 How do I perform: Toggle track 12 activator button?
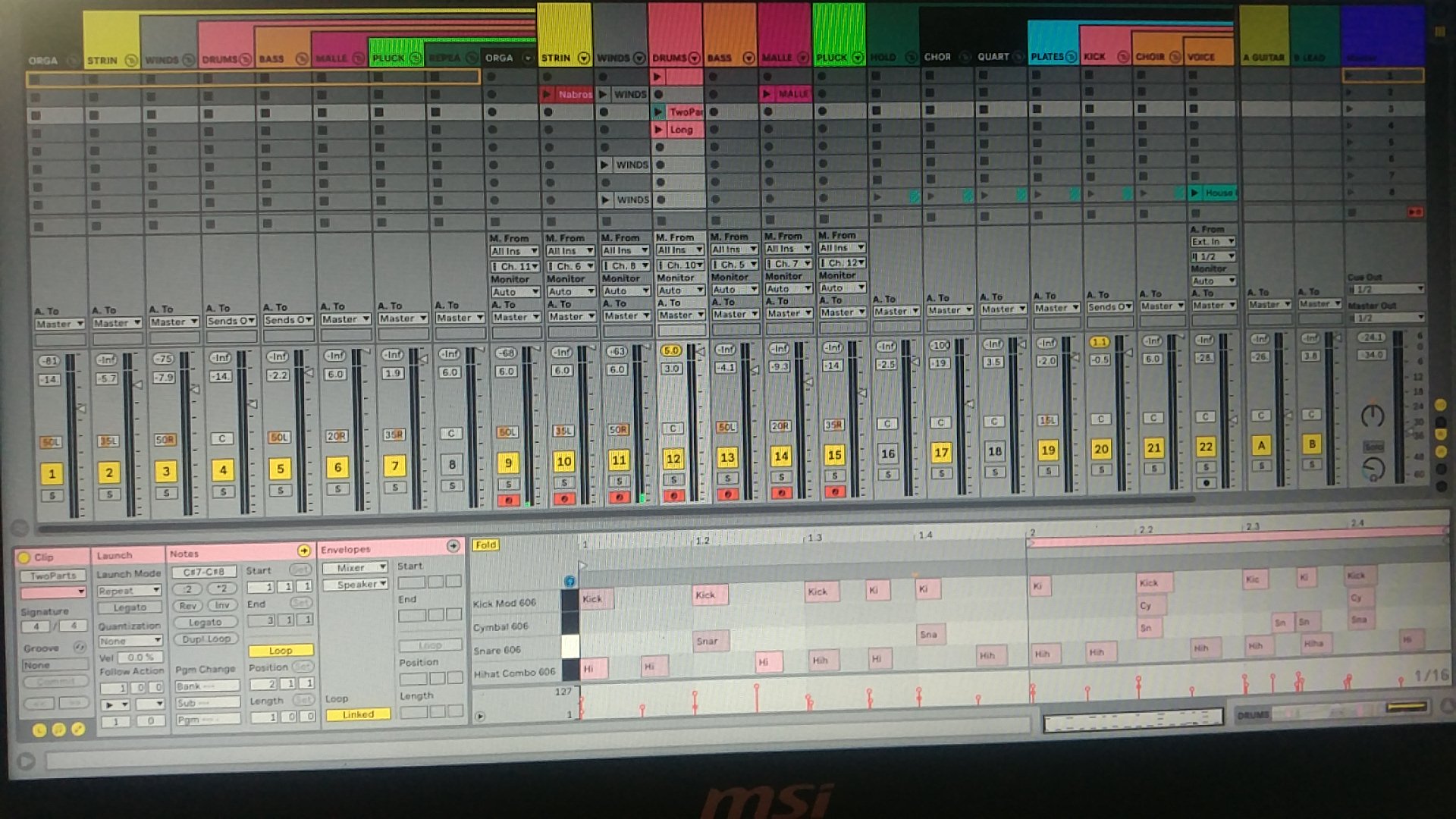pyautogui.click(x=673, y=459)
